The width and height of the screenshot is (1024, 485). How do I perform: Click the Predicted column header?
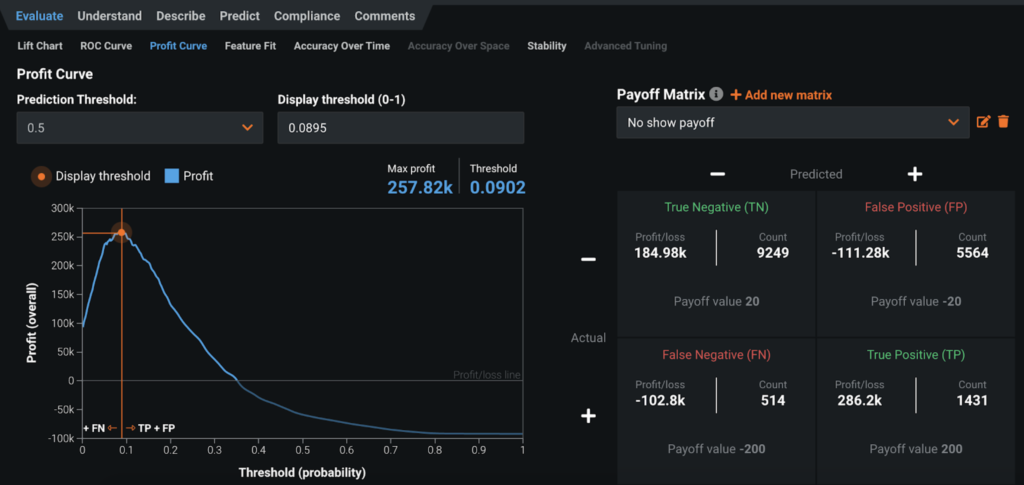(x=816, y=174)
